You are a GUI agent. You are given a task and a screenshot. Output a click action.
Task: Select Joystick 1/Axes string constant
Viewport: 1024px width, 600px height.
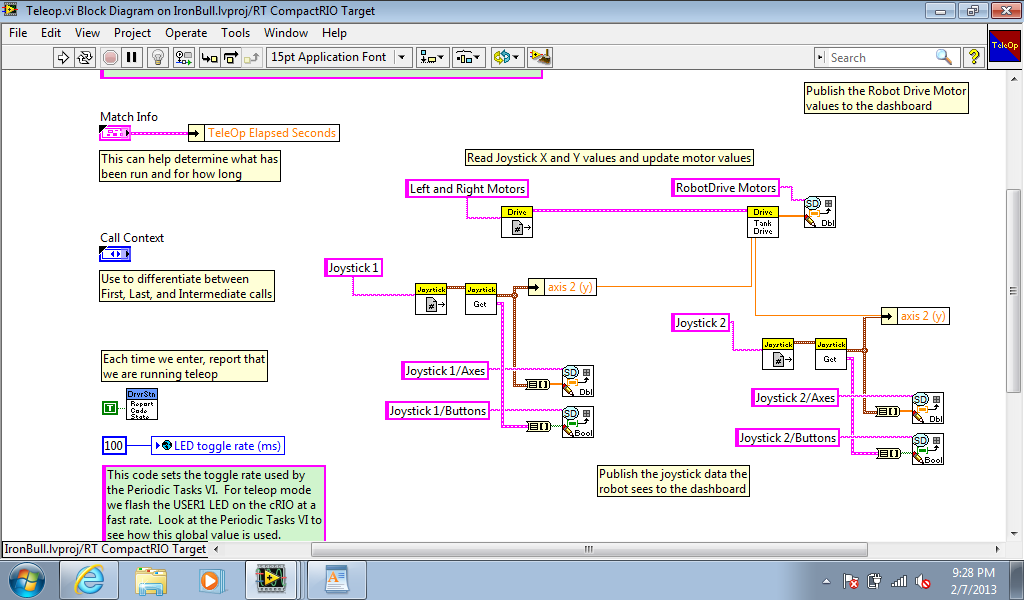tap(445, 371)
